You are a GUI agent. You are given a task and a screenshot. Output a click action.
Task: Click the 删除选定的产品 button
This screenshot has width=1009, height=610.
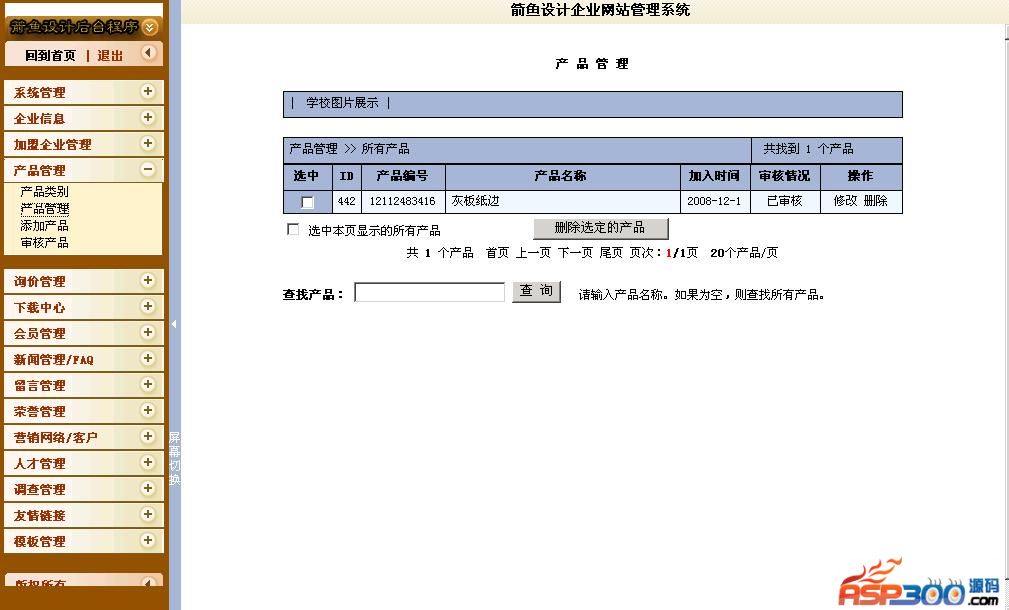pyautogui.click(x=601, y=228)
